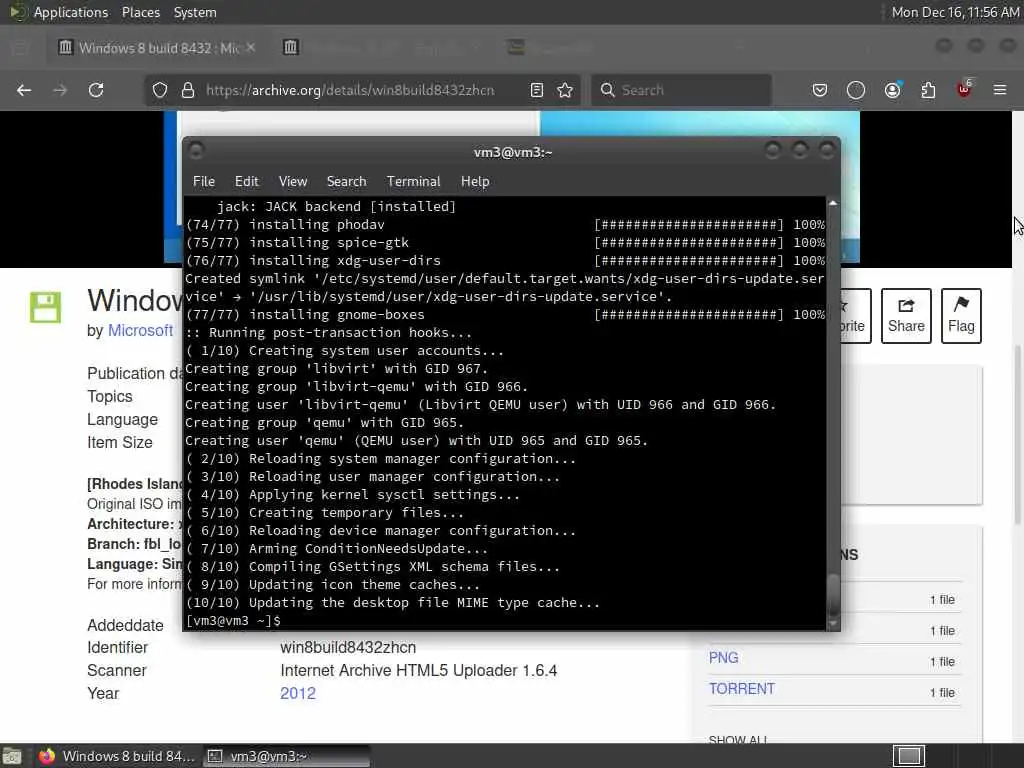This screenshot has height=768, width=1024.
Task: Reload the archive.org page
Action: click(x=96, y=90)
